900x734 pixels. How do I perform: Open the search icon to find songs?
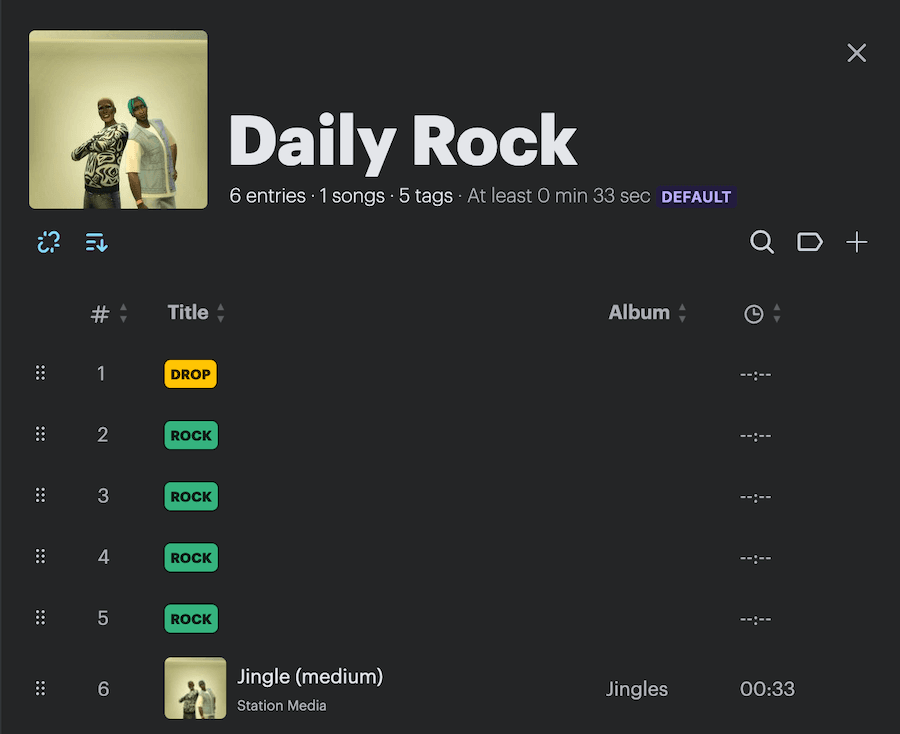(x=762, y=242)
